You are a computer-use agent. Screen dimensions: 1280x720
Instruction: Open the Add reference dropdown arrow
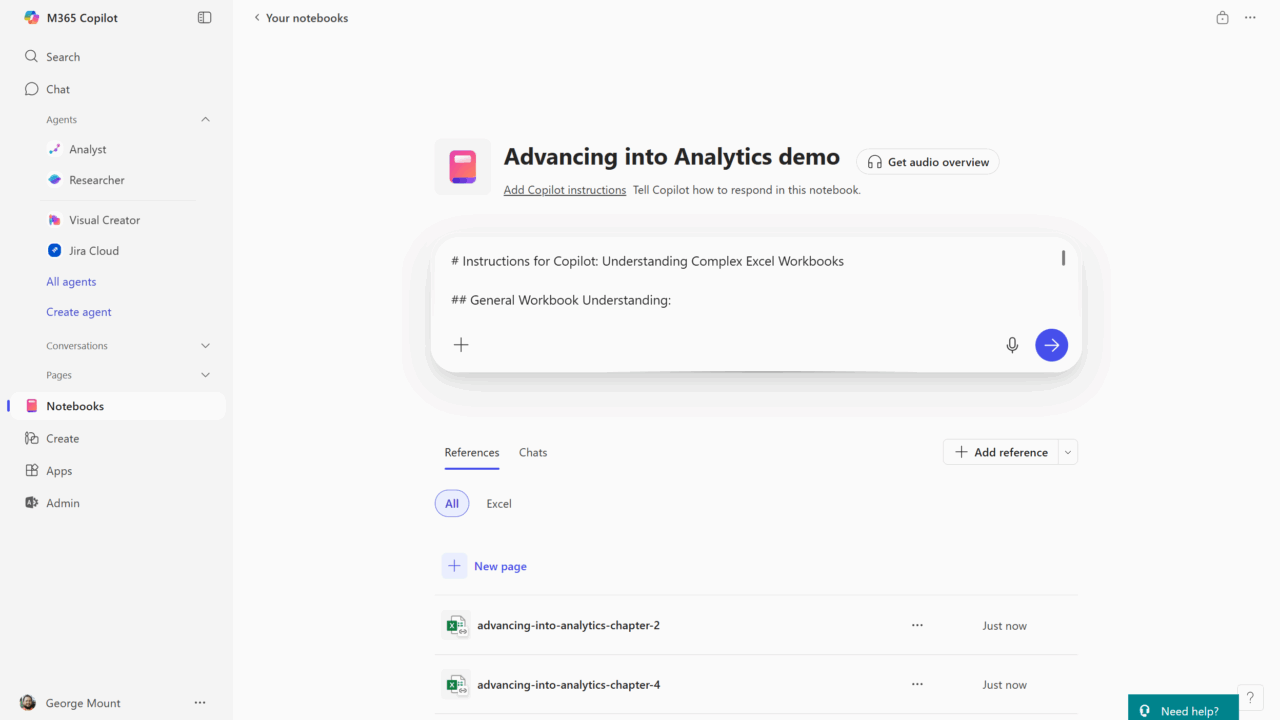click(x=1068, y=452)
